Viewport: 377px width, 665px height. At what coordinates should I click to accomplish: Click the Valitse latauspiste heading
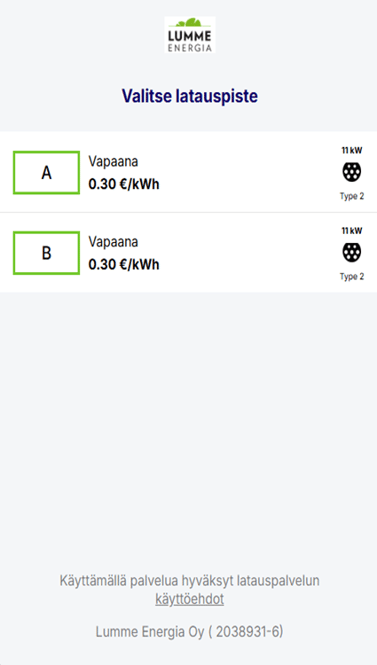coord(190,96)
